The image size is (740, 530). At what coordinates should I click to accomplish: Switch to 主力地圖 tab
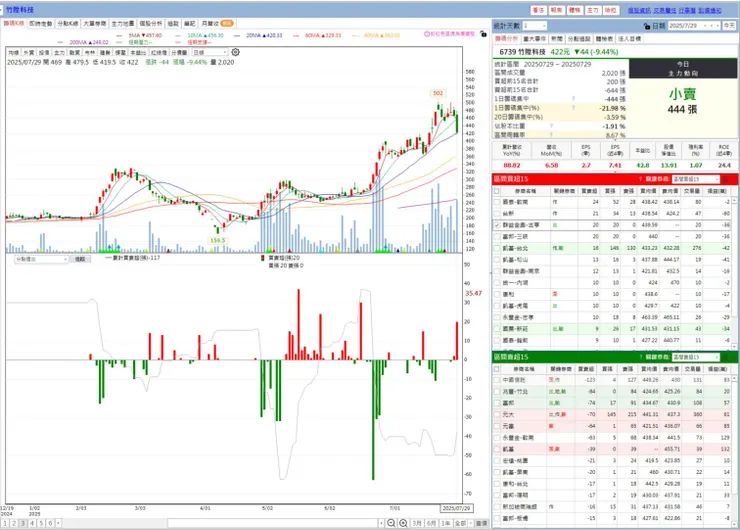coord(123,23)
